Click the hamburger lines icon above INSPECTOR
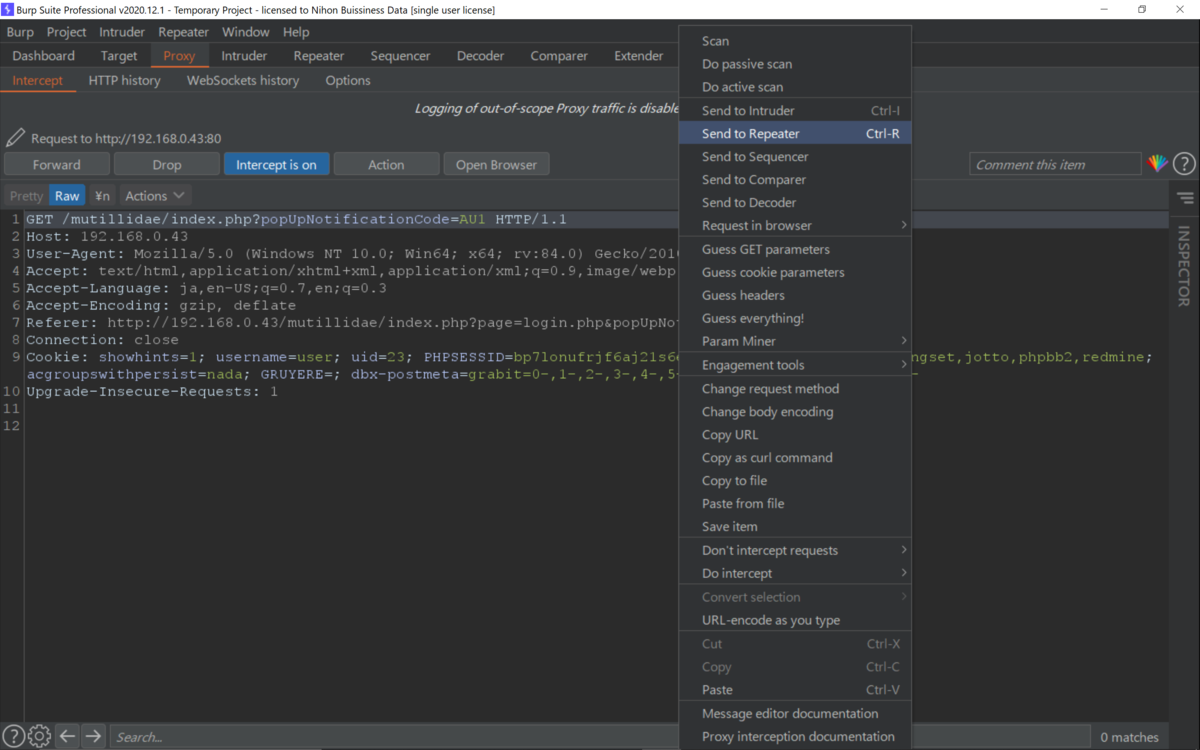 pos(1185,198)
